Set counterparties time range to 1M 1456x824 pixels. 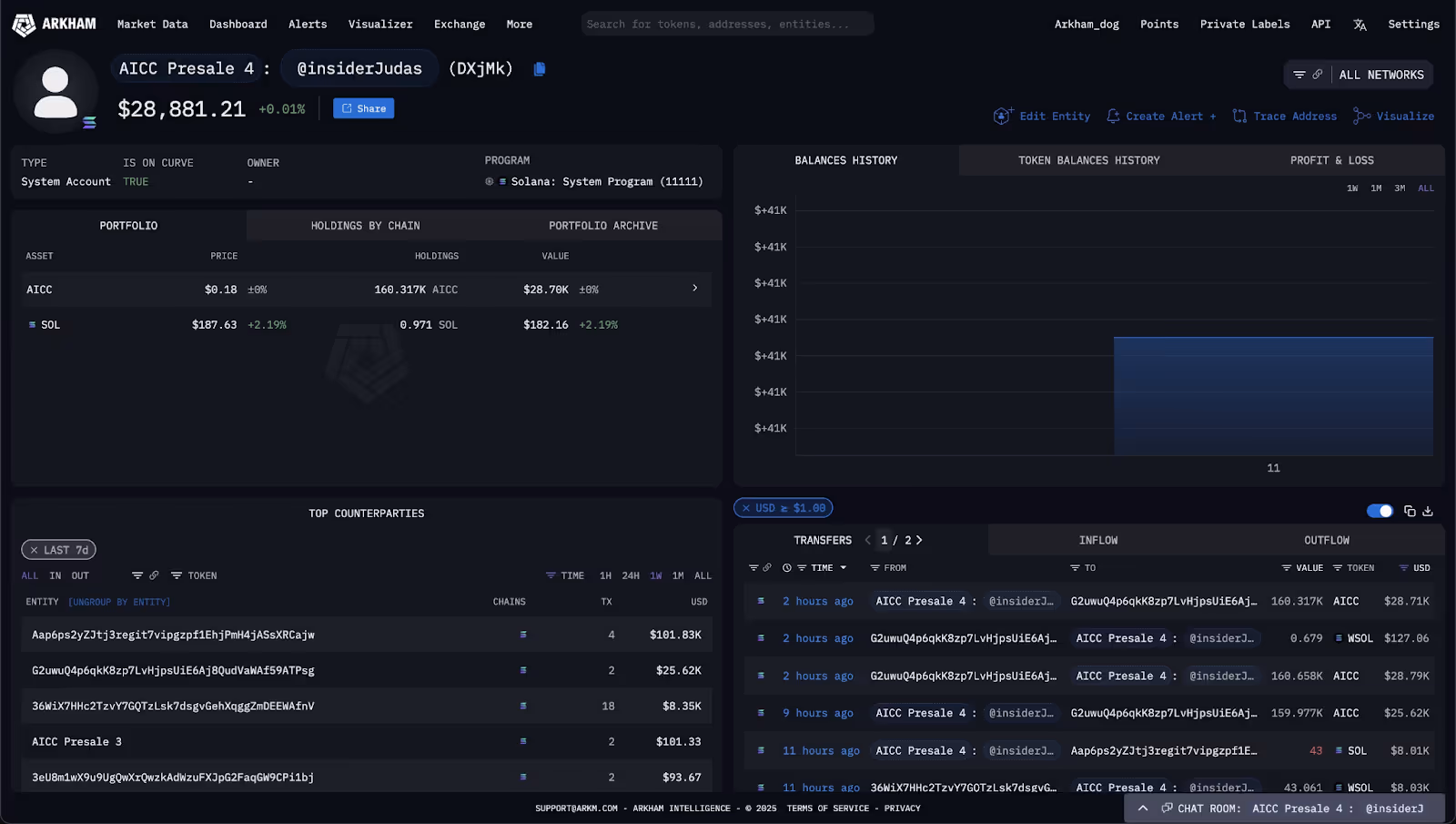[678, 575]
